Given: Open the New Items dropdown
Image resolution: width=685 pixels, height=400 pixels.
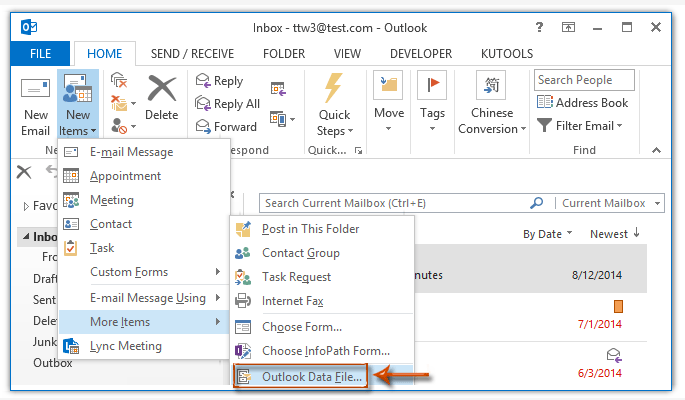Looking at the screenshot, I should click(78, 106).
